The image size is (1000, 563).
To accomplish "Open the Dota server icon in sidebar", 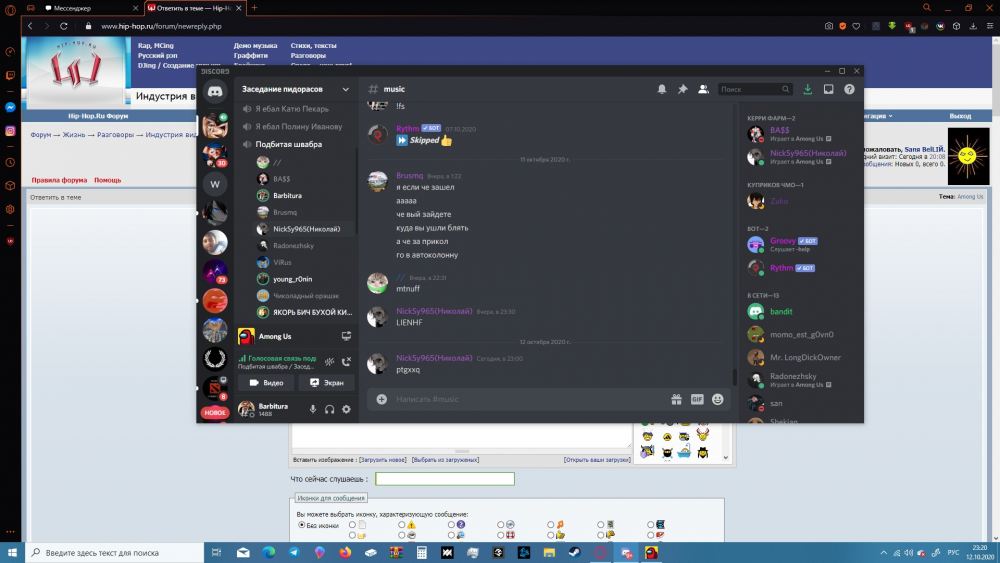I will click(215, 388).
